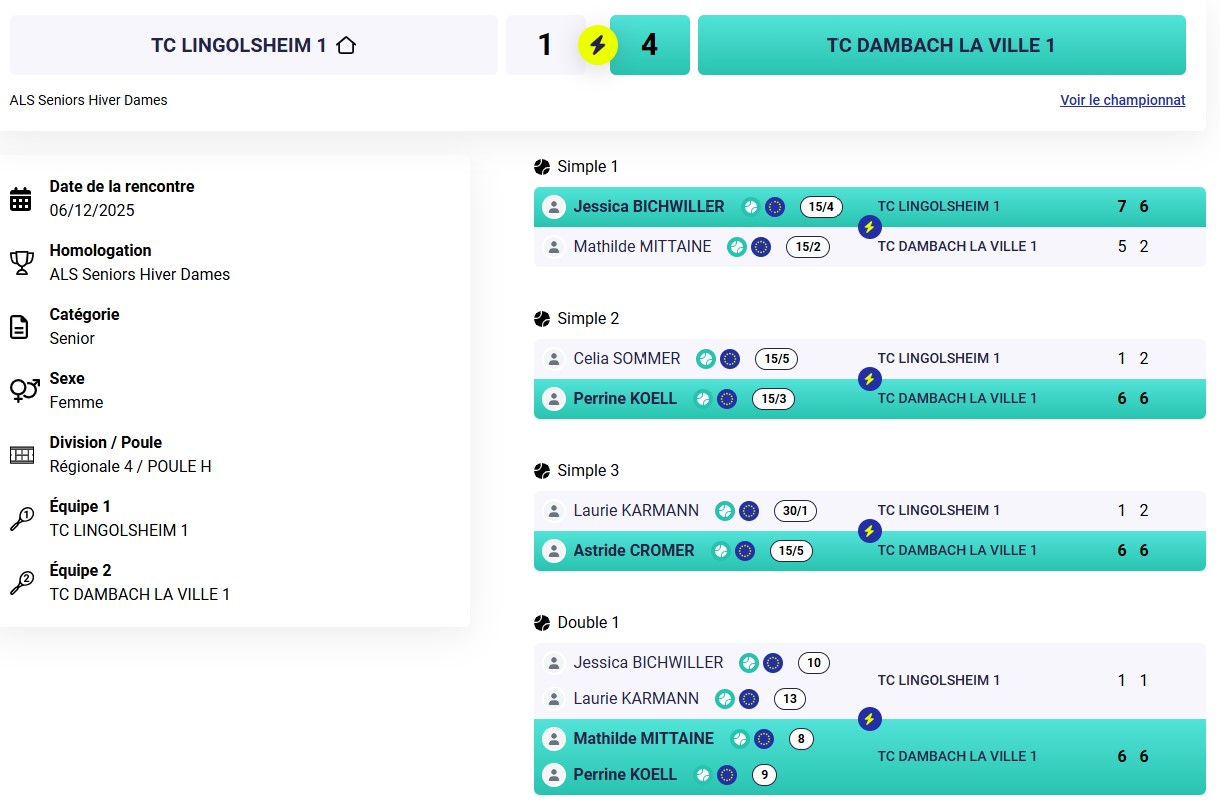Click the 30/1 ranking badge for Laurie KARMANN

pos(795,511)
